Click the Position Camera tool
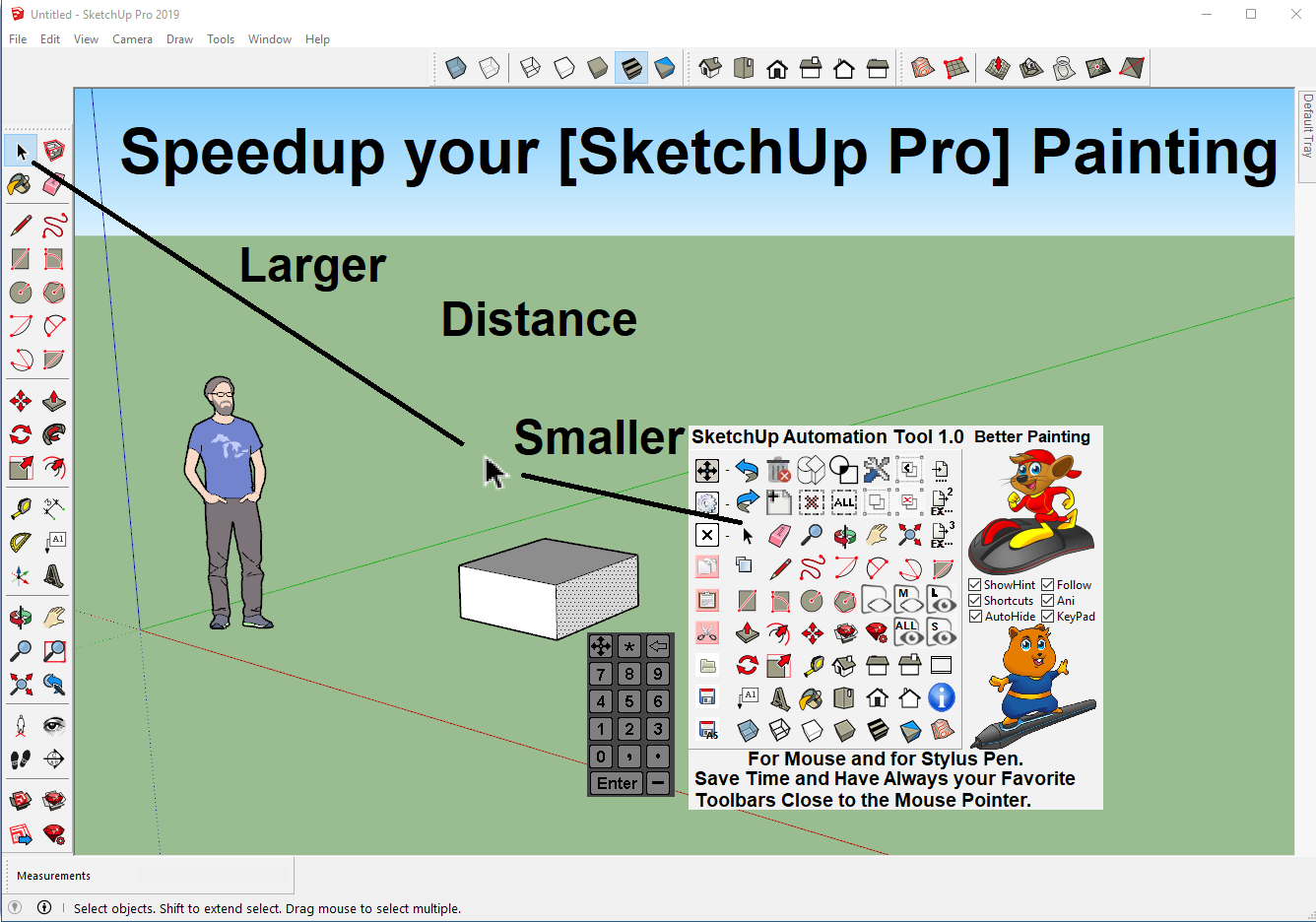 (x=20, y=726)
